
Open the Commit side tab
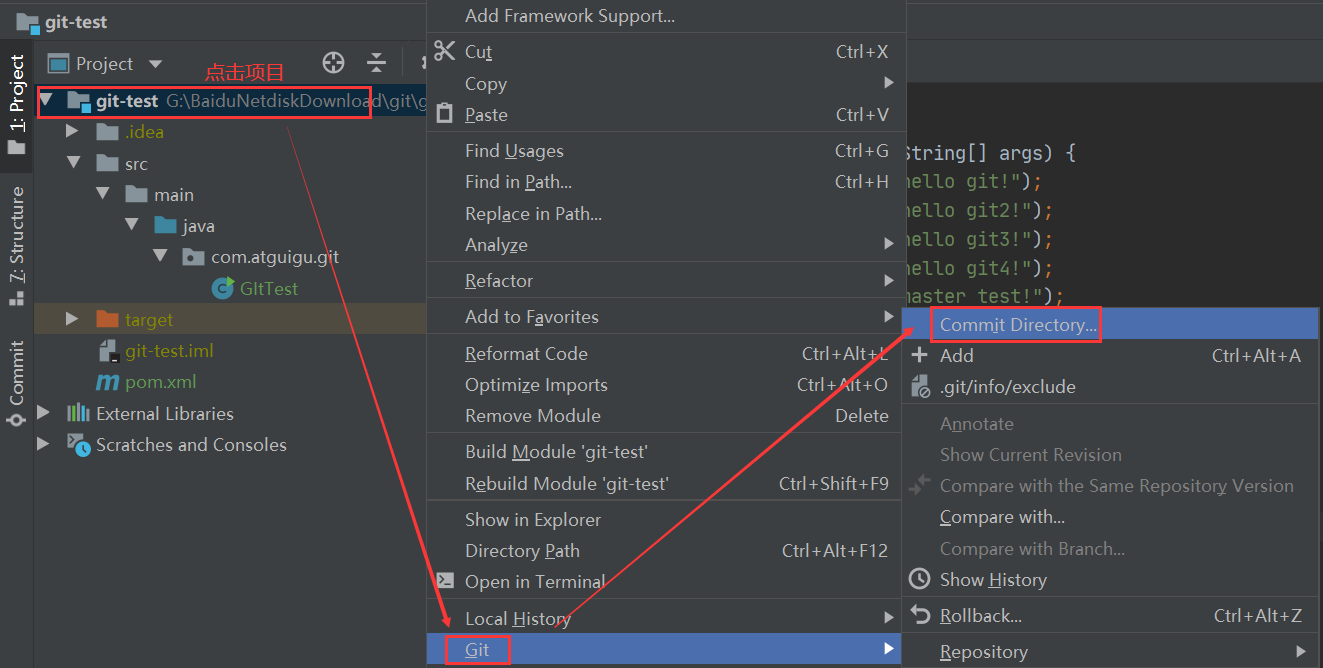17,384
